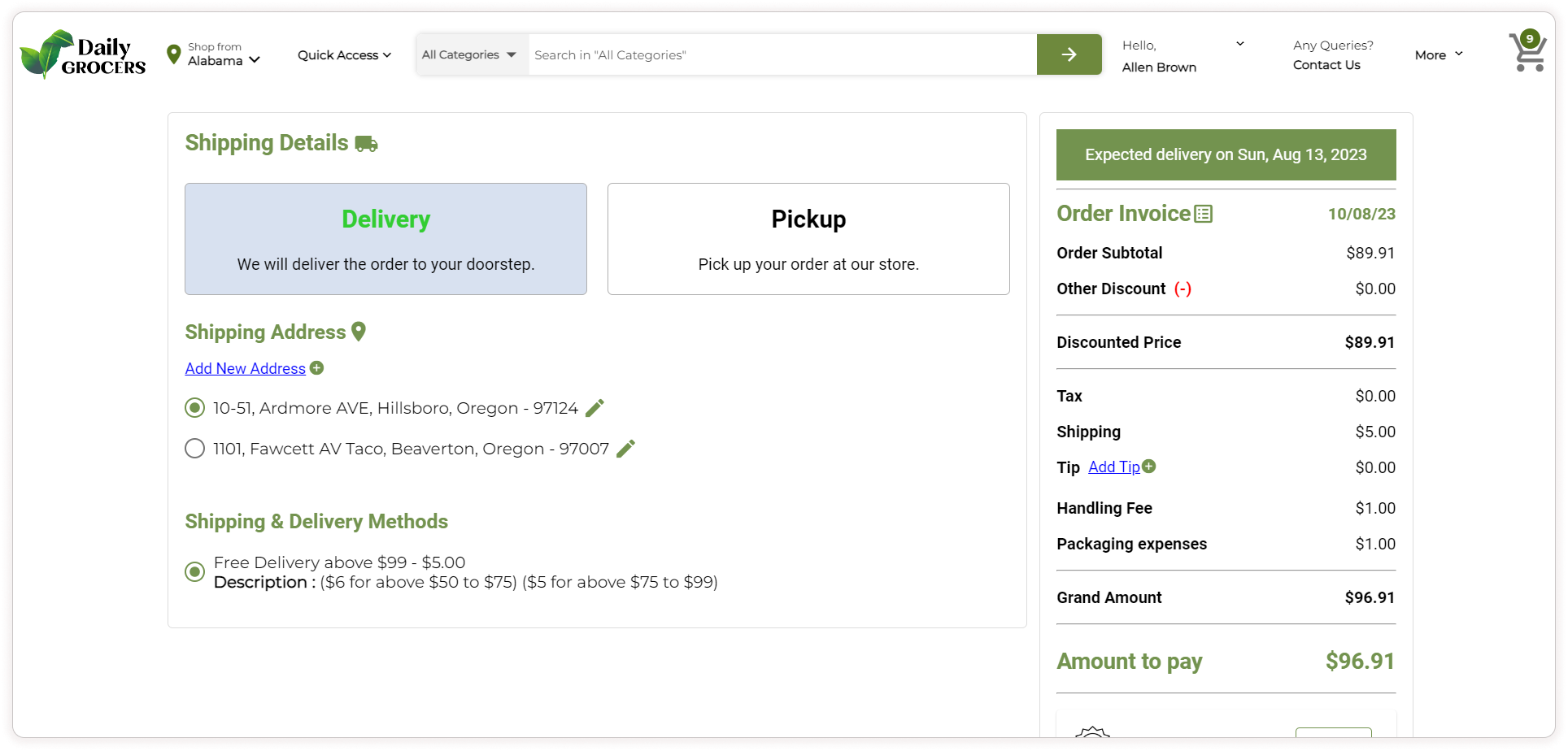Click the plus icon beside Add New Address
The width and height of the screenshot is (1568, 751).
tap(317, 368)
